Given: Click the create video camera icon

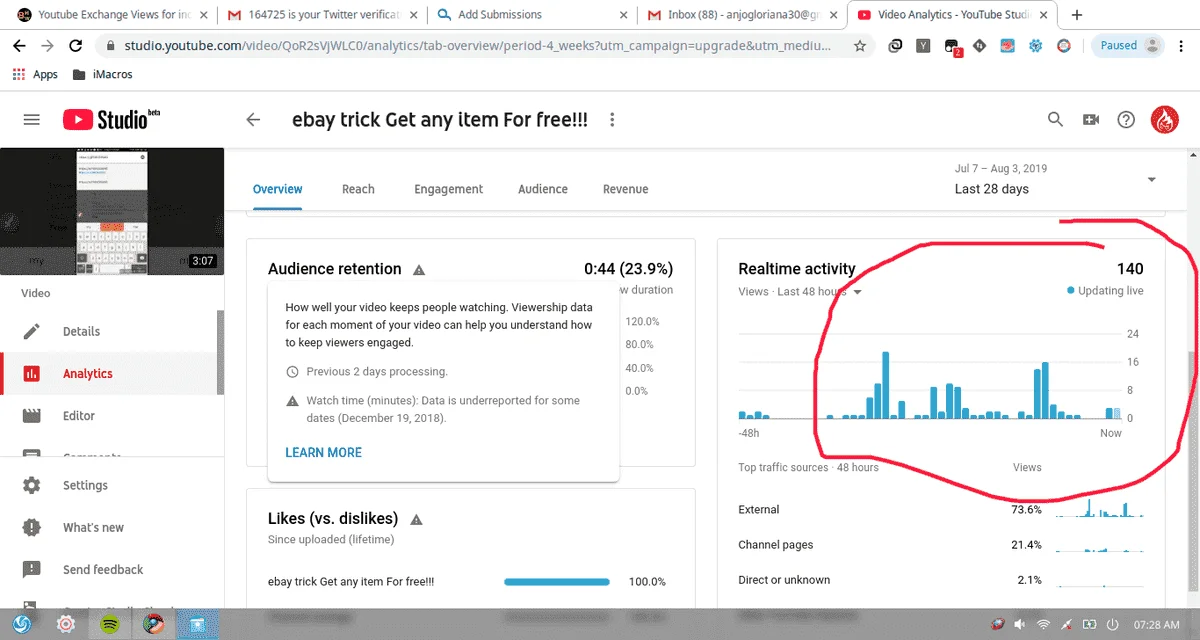Looking at the screenshot, I should [x=1091, y=119].
